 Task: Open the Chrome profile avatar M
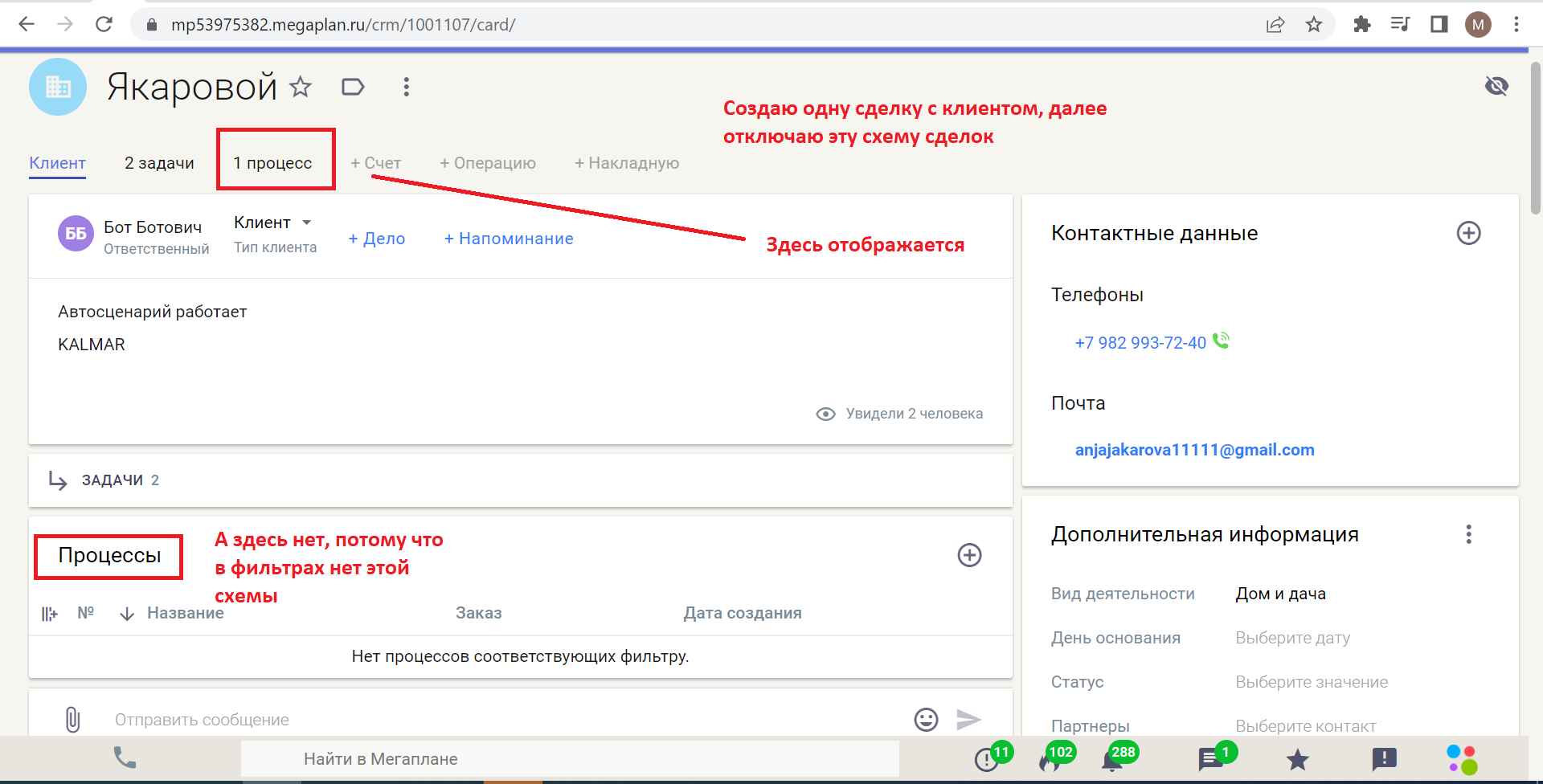click(x=1478, y=25)
